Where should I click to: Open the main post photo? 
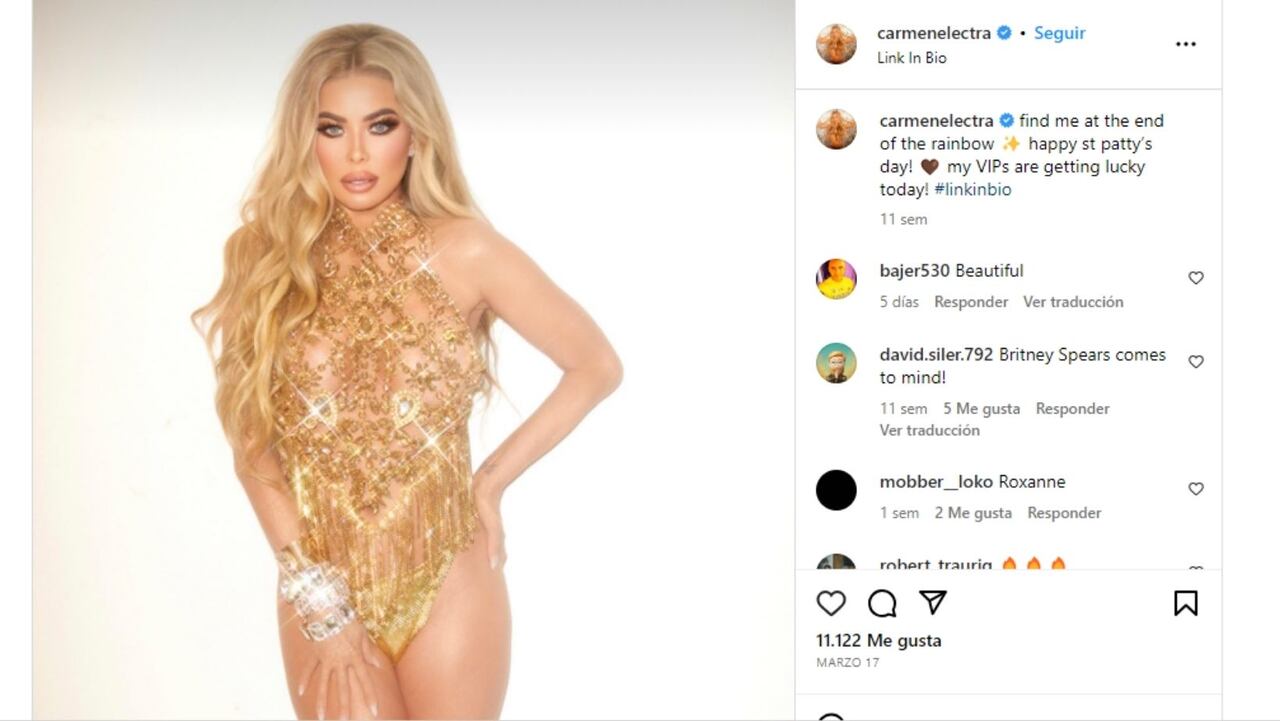tap(414, 360)
